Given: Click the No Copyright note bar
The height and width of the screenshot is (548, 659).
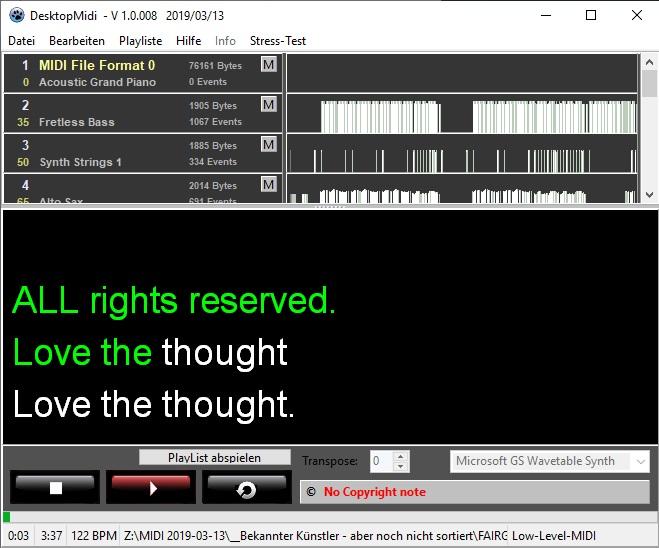Looking at the screenshot, I should coord(475,492).
